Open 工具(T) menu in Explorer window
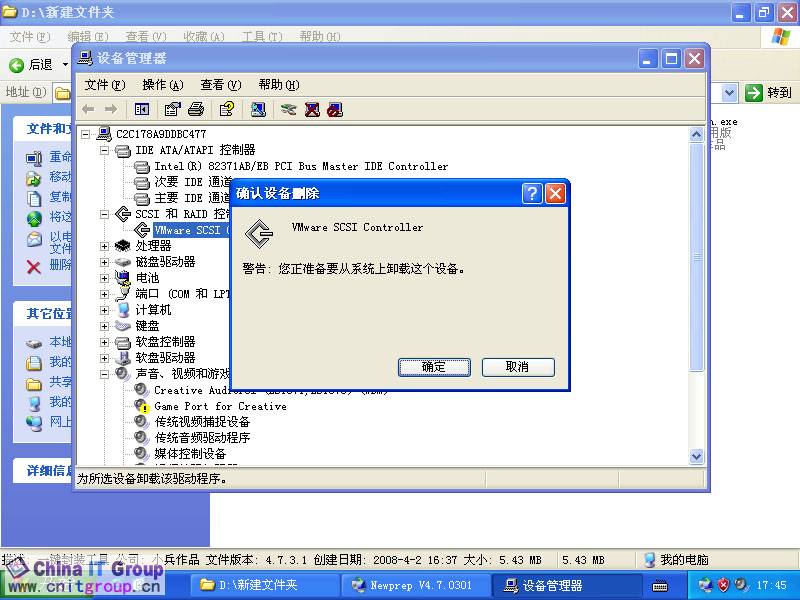Screen dimensions: 800x600 coord(262,37)
